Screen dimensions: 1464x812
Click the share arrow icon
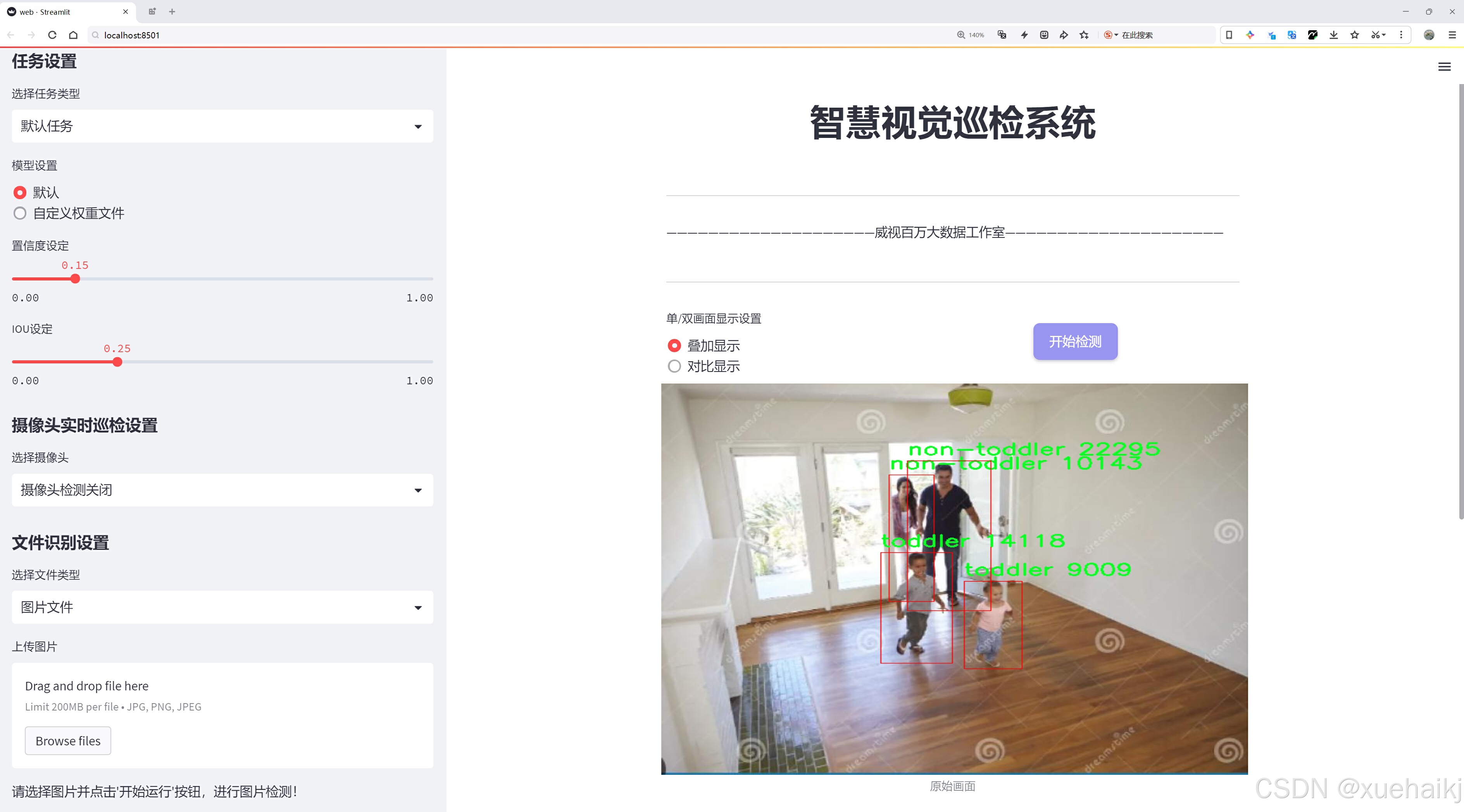[1064, 34]
